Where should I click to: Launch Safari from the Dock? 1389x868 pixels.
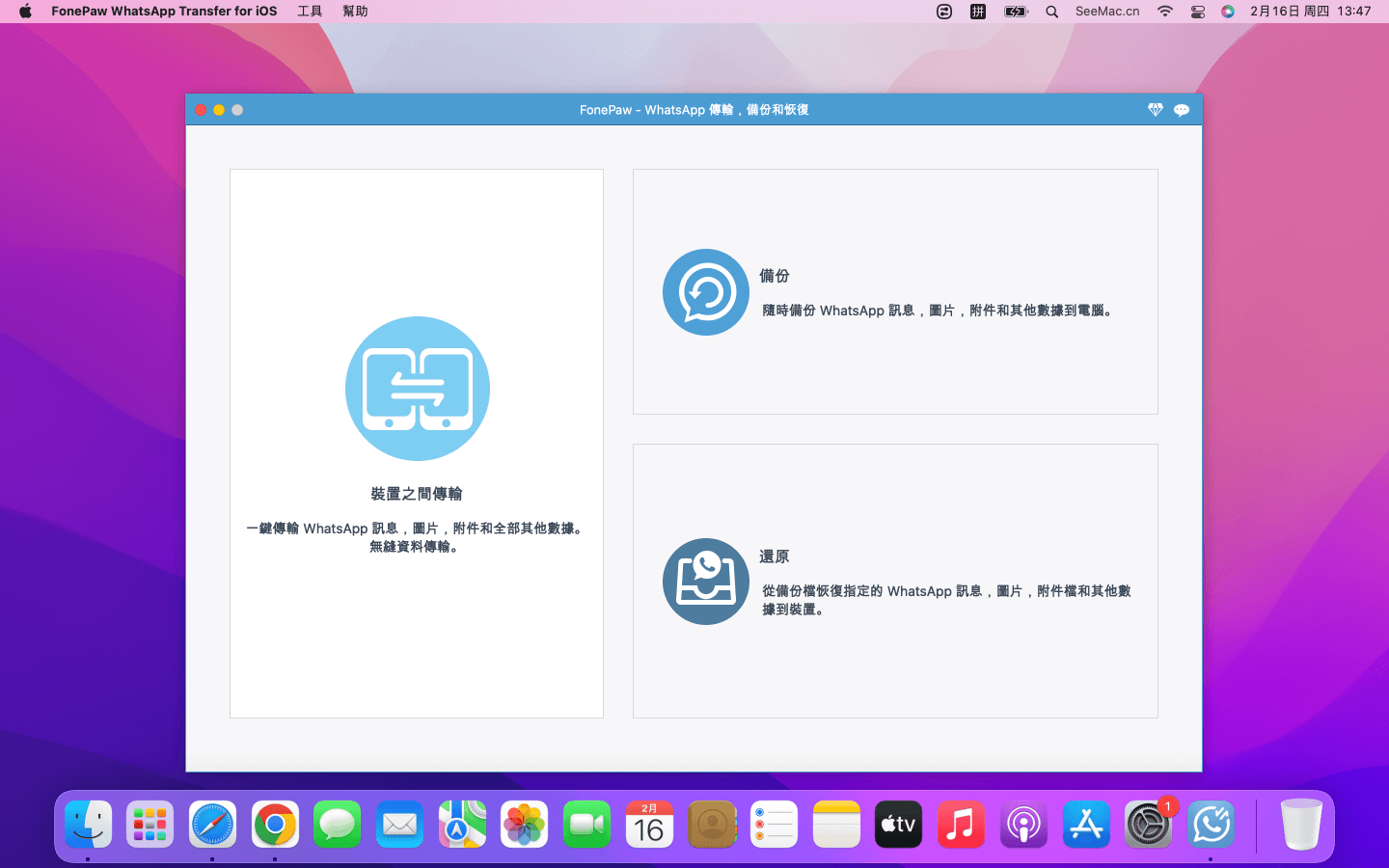point(212,825)
